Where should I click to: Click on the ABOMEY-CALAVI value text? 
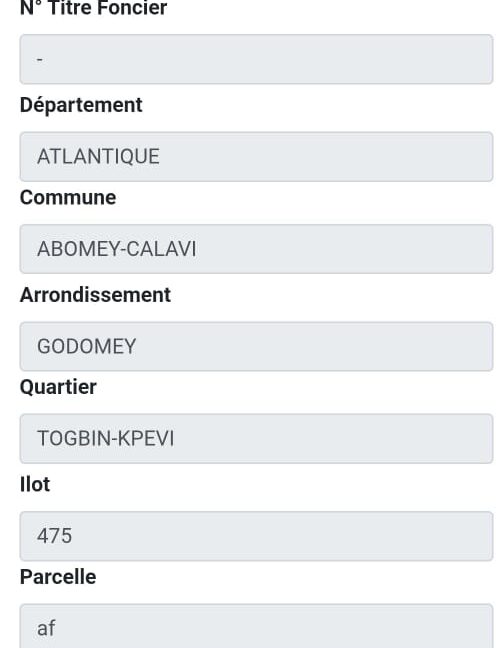(x=117, y=249)
